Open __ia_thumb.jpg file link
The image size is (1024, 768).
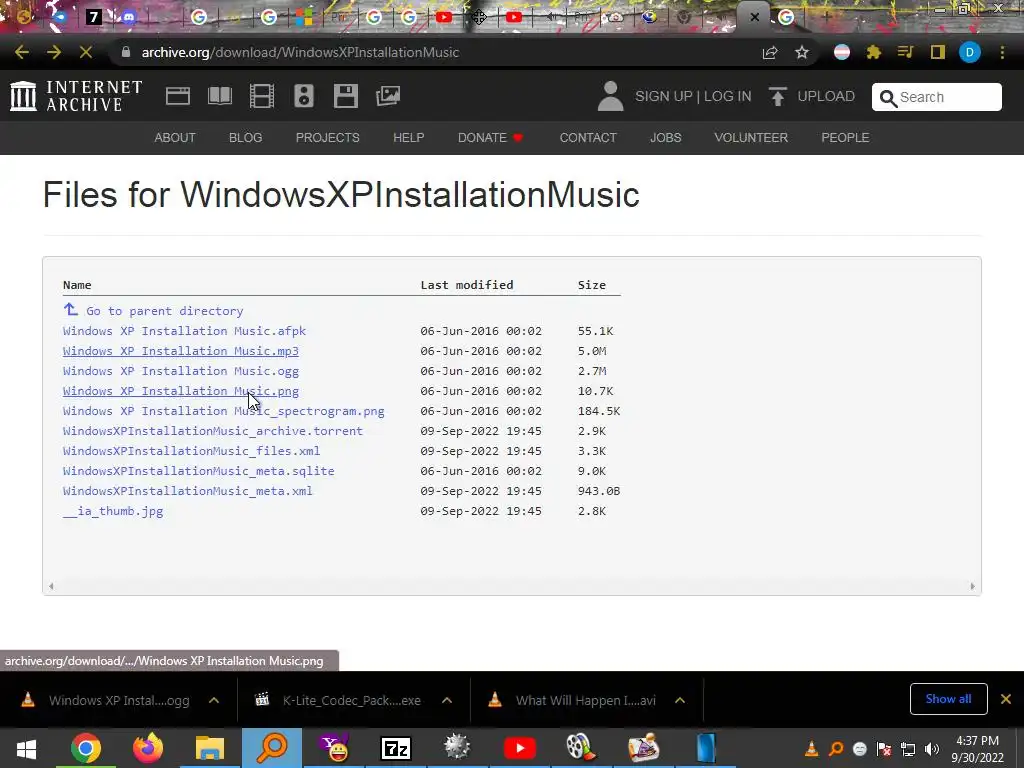pyautogui.click(x=113, y=511)
